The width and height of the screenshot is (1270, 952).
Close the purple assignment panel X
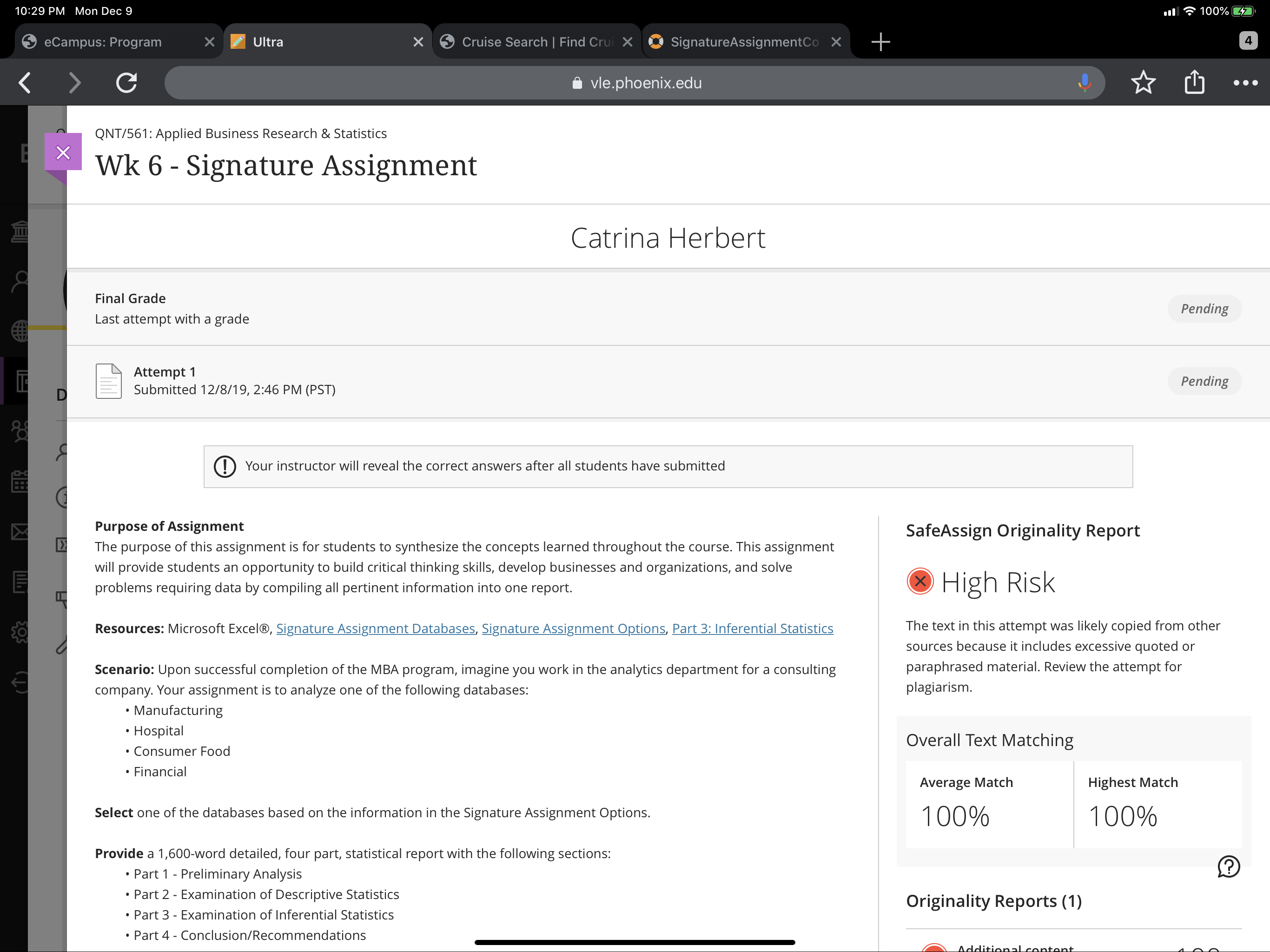pyautogui.click(x=63, y=152)
